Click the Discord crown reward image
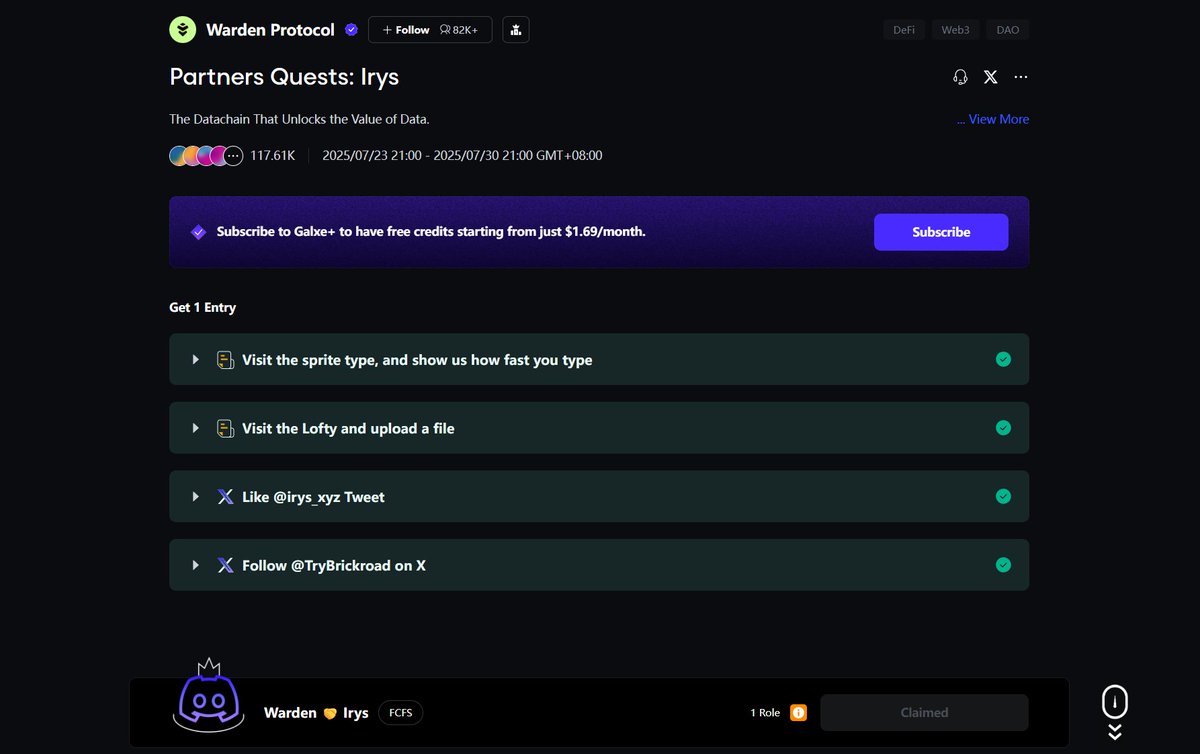 pyautogui.click(x=210, y=696)
